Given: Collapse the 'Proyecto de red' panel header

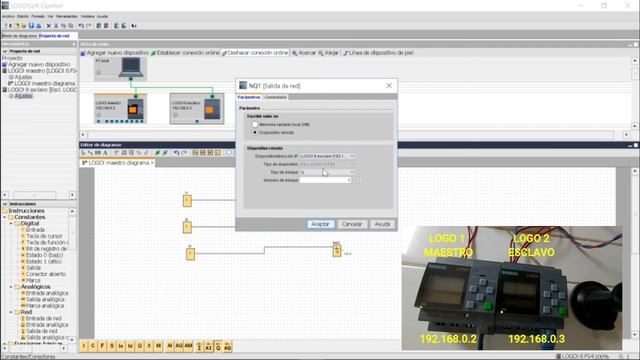Looking at the screenshot, I should coord(5,51).
